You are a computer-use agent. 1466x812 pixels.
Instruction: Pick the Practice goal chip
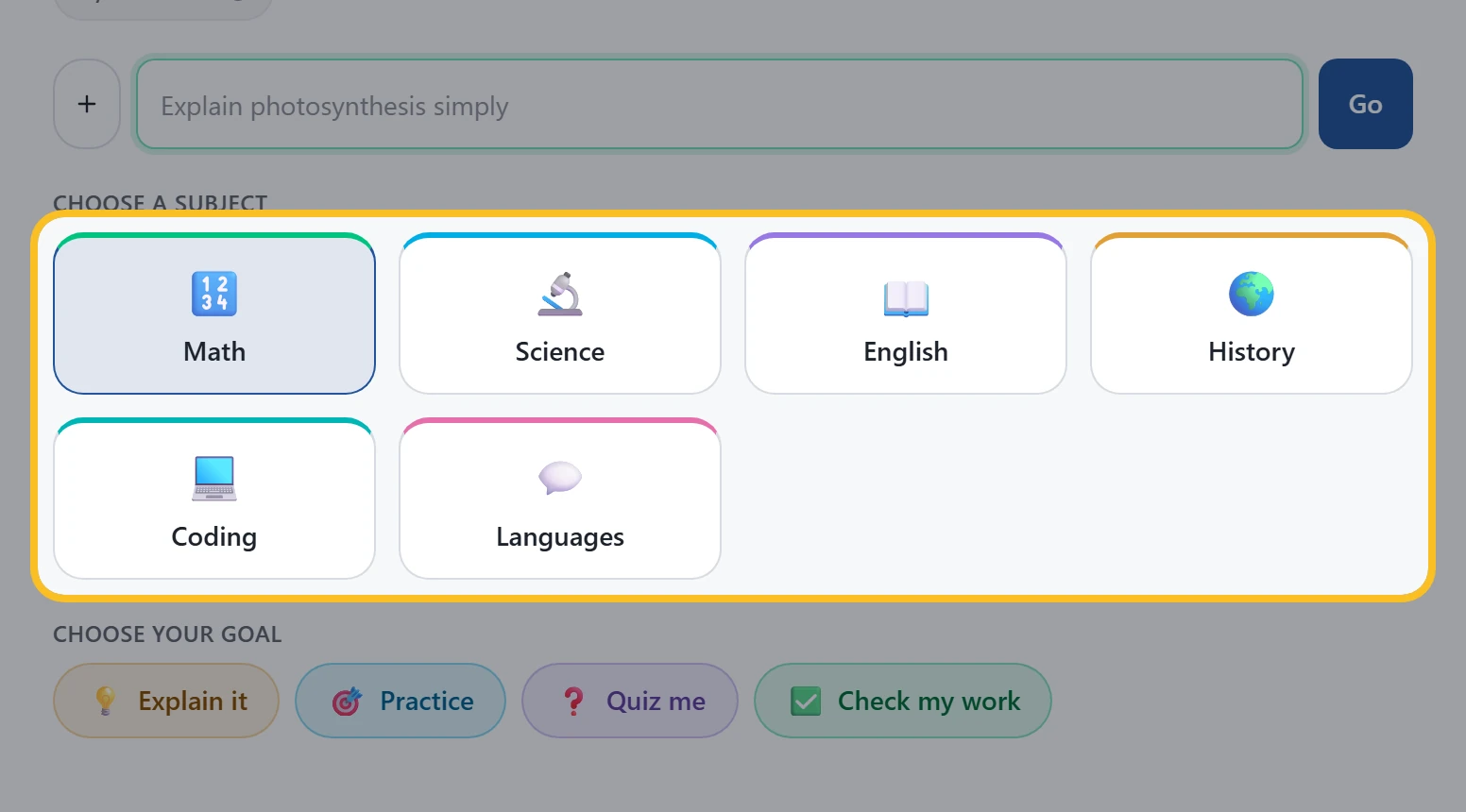[x=401, y=701]
